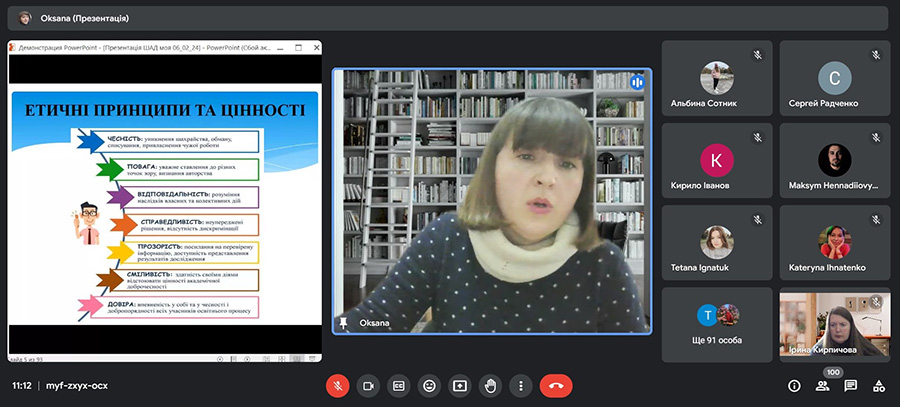Raise your hand

490,385
